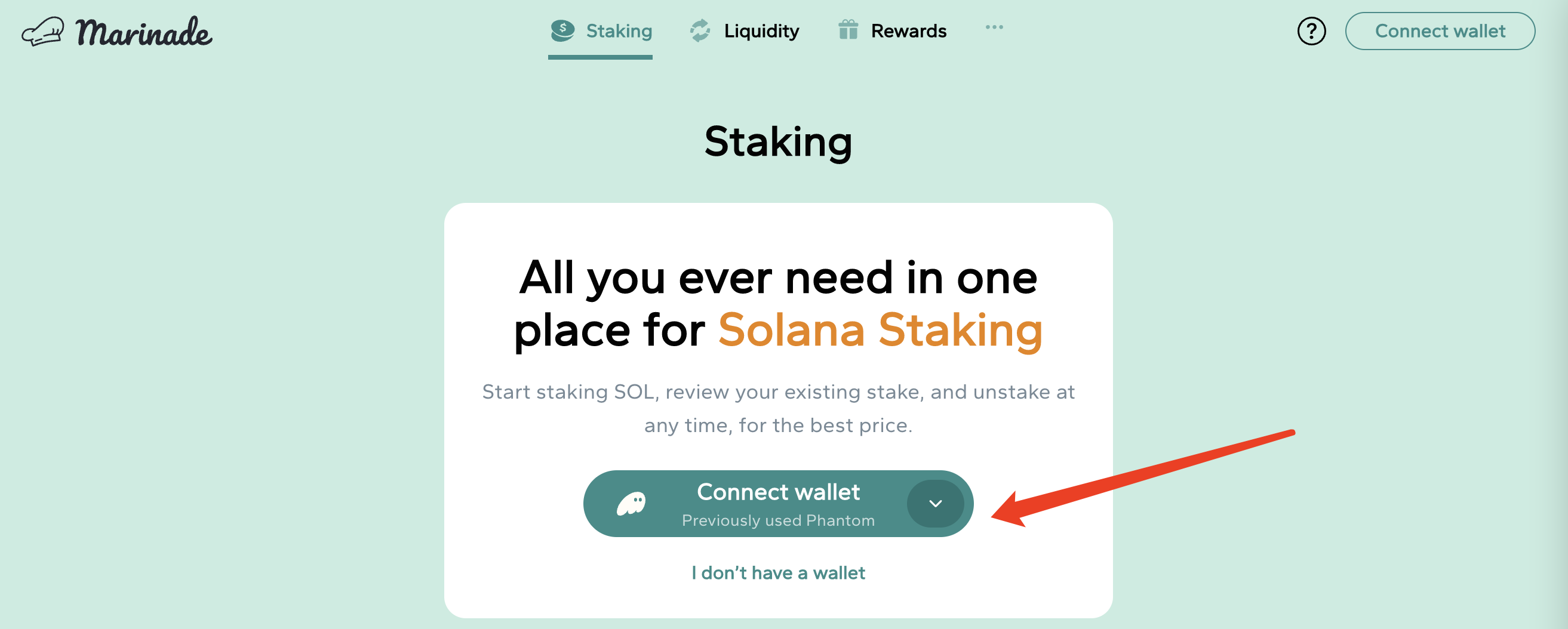The height and width of the screenshot is (629, 1568).
Task: Expand the wallet selection chevron dropdown
Action: tap(935, 504)
